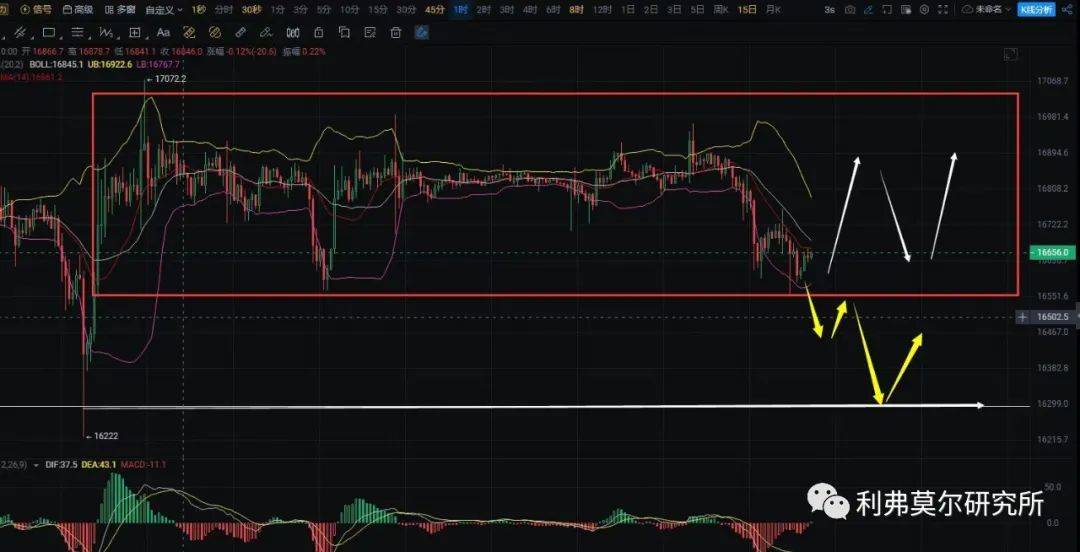Click the trash can delete-drawings icon
This screenshot has width=1080, height=552.
coord(395,32)
